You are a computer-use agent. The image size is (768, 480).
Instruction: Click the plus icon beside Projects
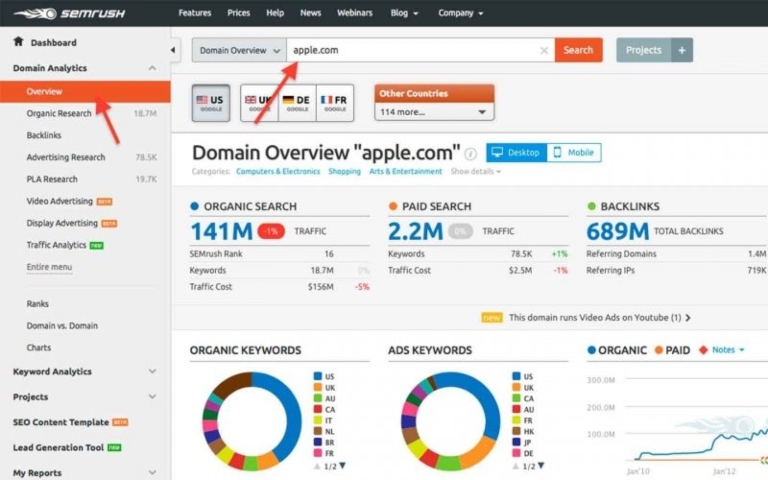pyautogui.click(x=681, y=50)
